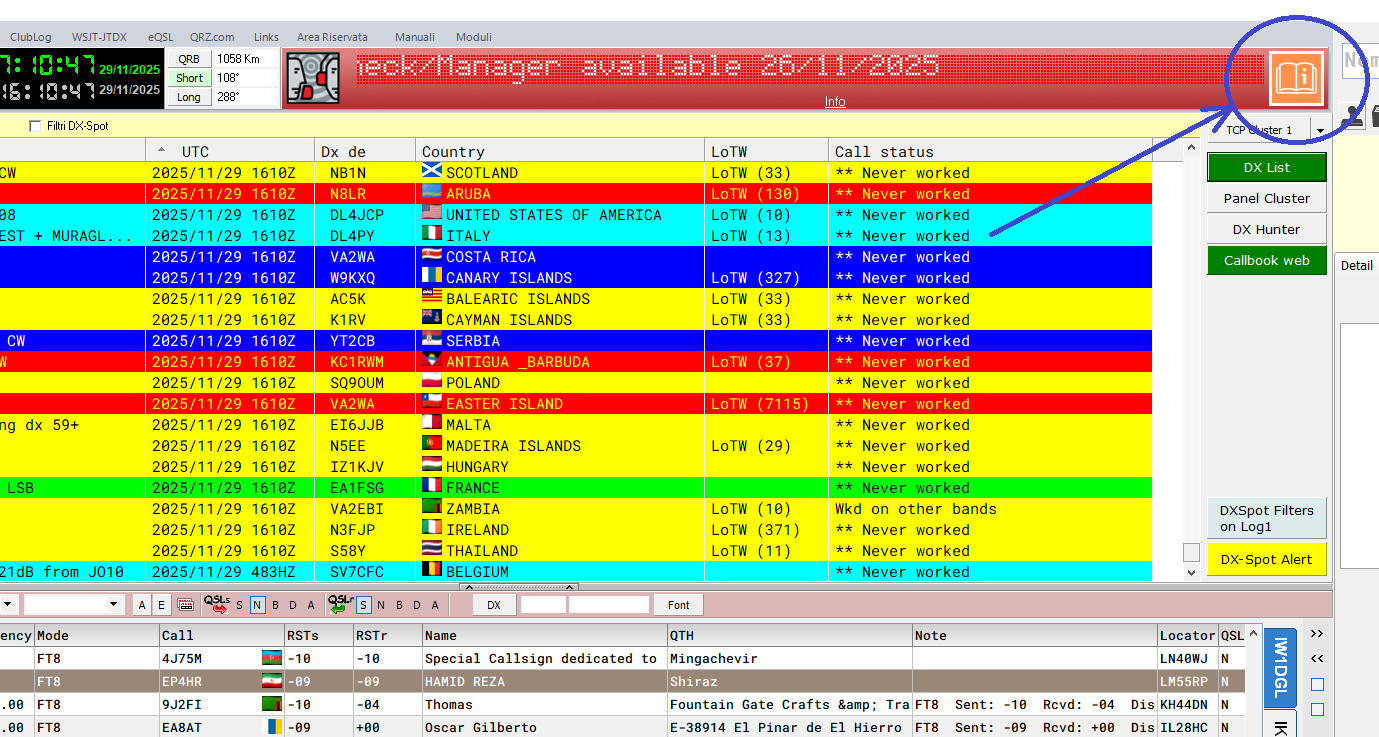1379x737 pixels.
Task: Click scroll-down arrow of DX spot list
Action: (x=1190, y=573)
